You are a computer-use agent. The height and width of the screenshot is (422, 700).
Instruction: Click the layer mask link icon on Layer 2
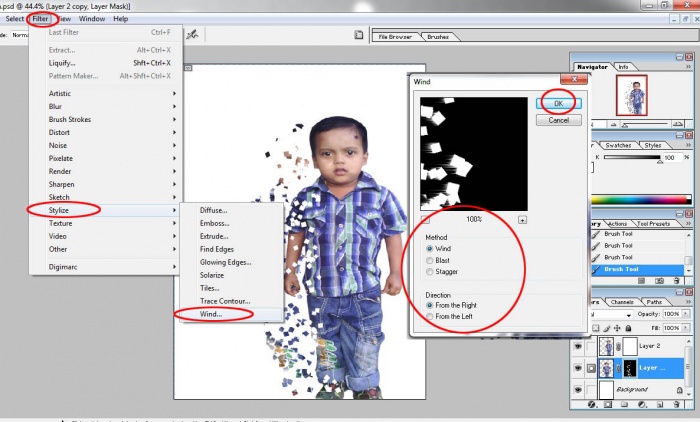(x=619, y=346)
